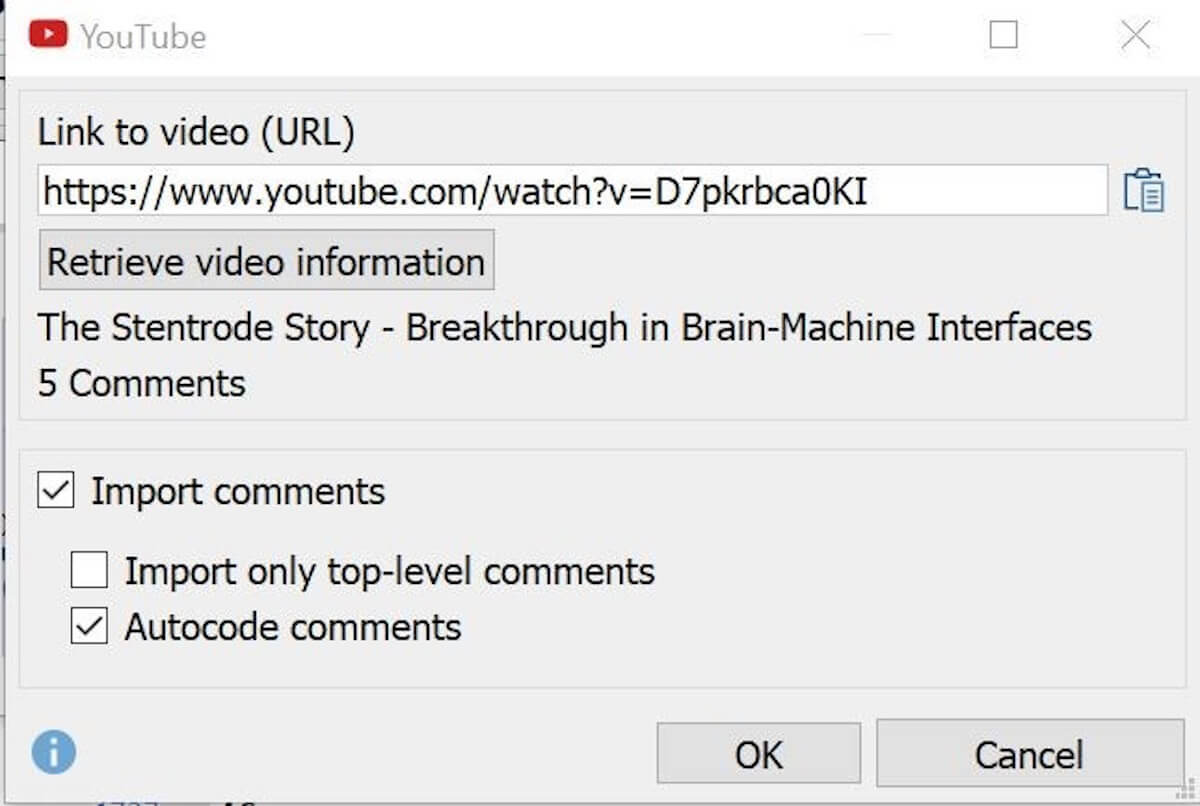Image resolution: width=1200 pixels, height=806 pixels.
Task: Click the paste-from-clipboard icon beside URL field
Action: 1144,190
